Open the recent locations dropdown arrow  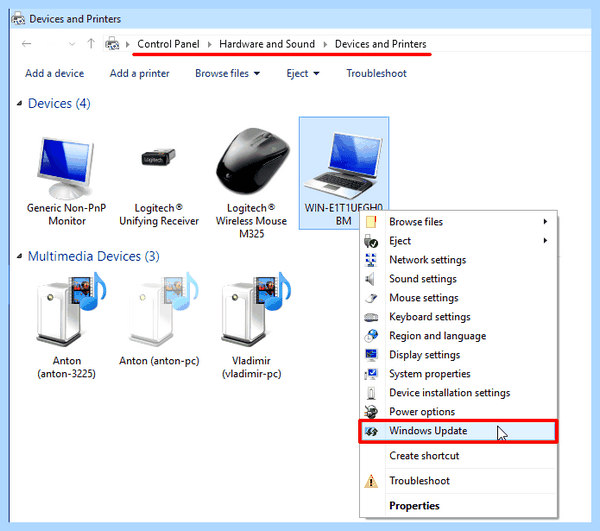(x=72, y=44)
